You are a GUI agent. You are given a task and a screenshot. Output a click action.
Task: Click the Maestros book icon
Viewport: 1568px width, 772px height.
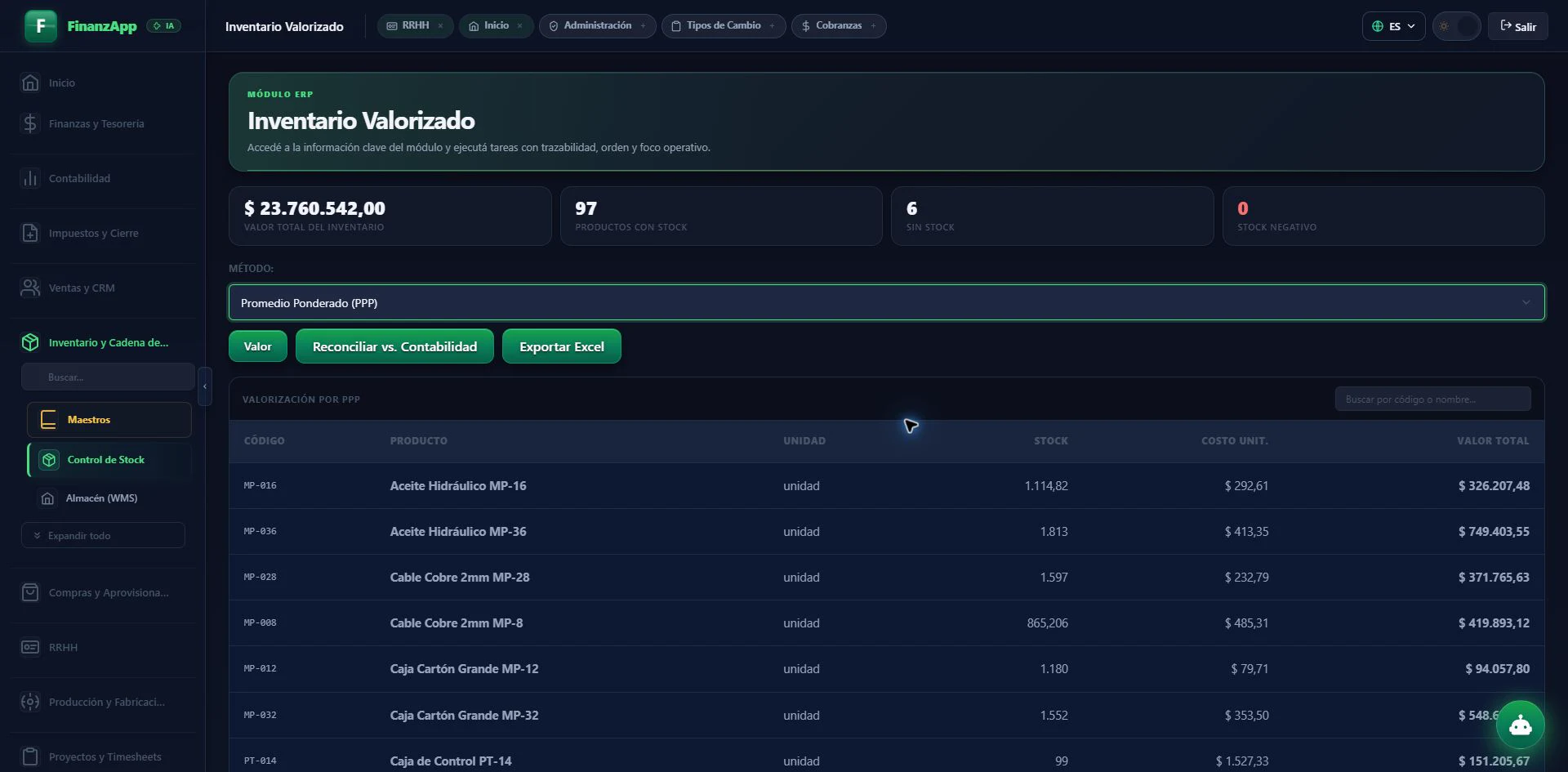[48, 420]
